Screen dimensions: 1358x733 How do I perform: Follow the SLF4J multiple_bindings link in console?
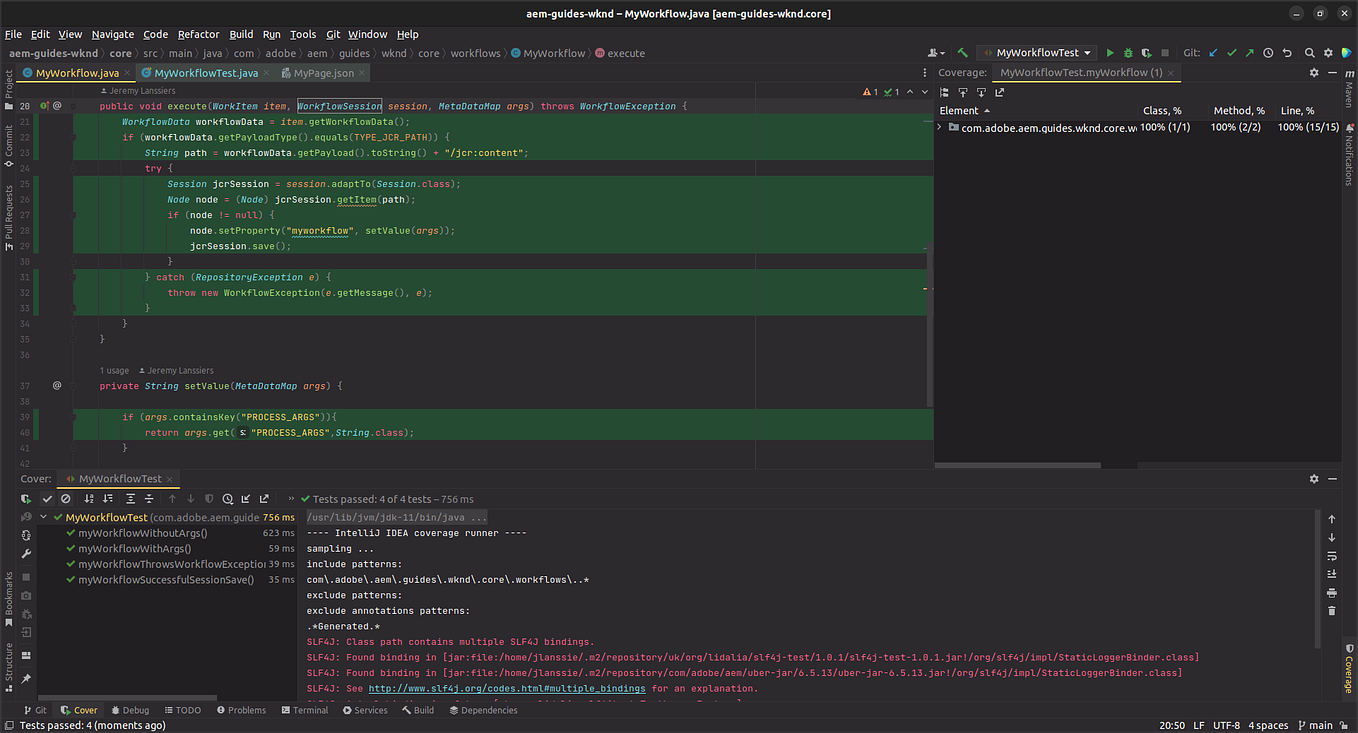pos(506,687)
